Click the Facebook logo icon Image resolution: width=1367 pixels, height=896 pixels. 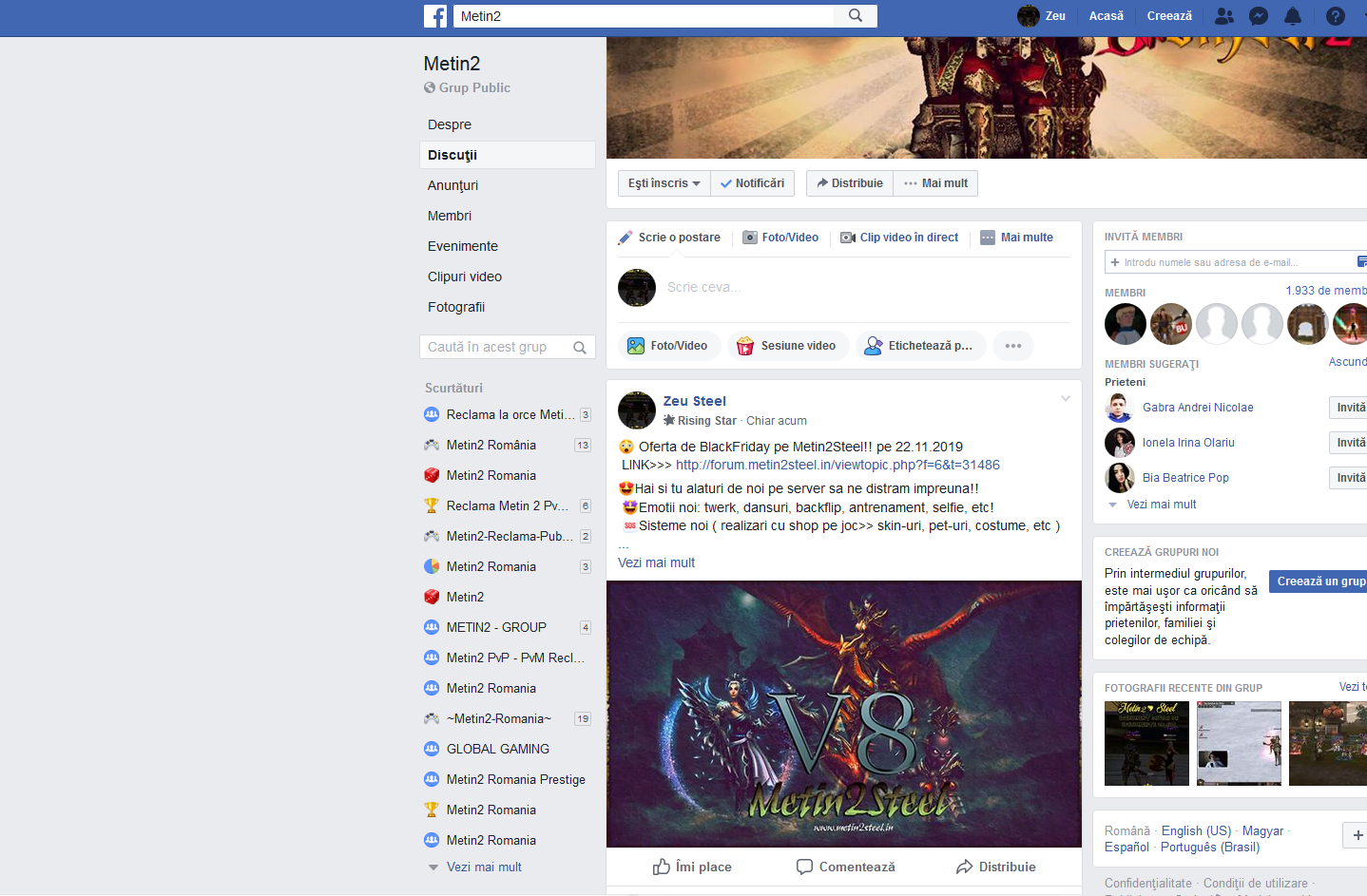[435, 16]
